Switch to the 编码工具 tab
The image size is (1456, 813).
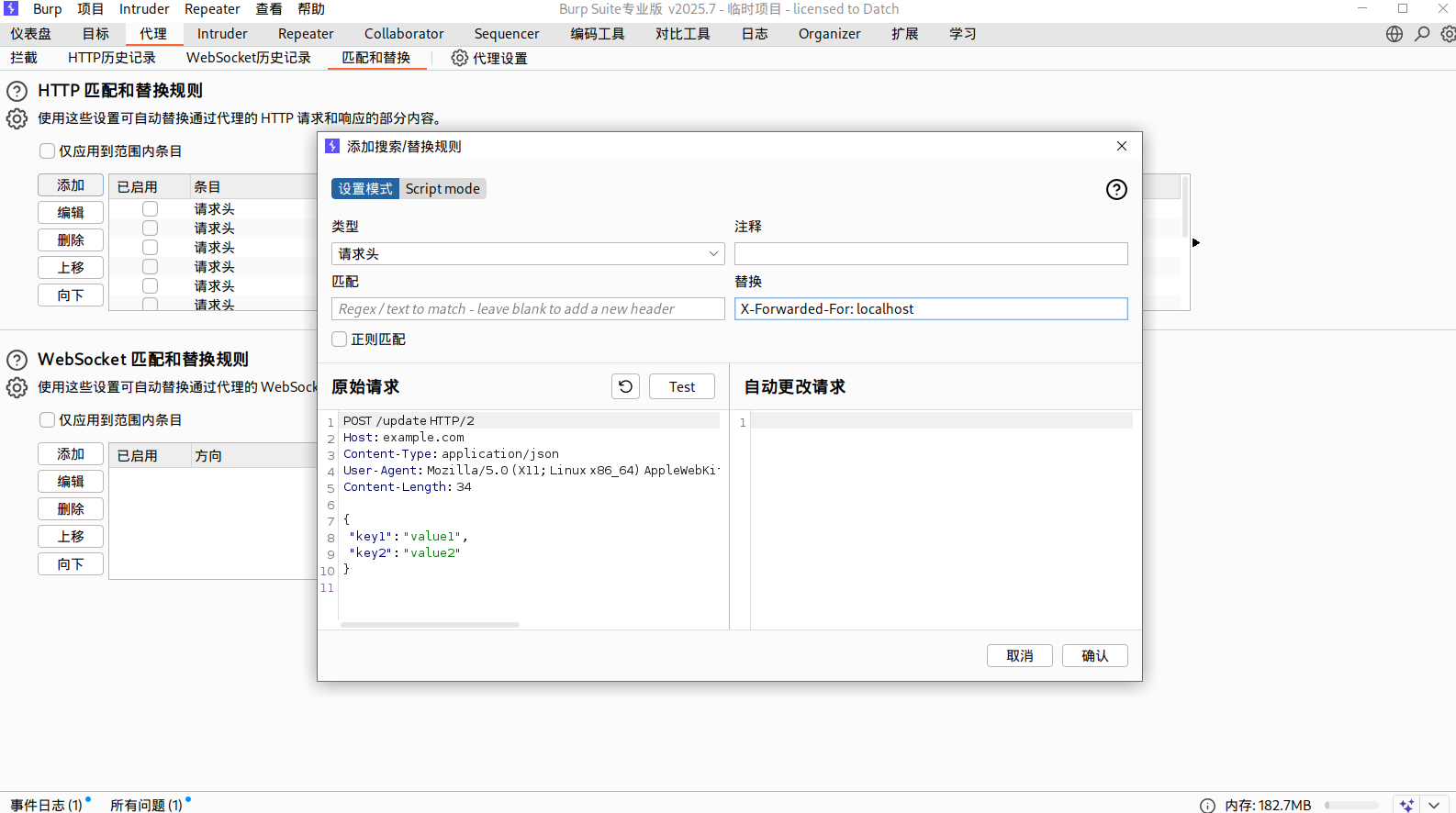(x=598, y=34)
